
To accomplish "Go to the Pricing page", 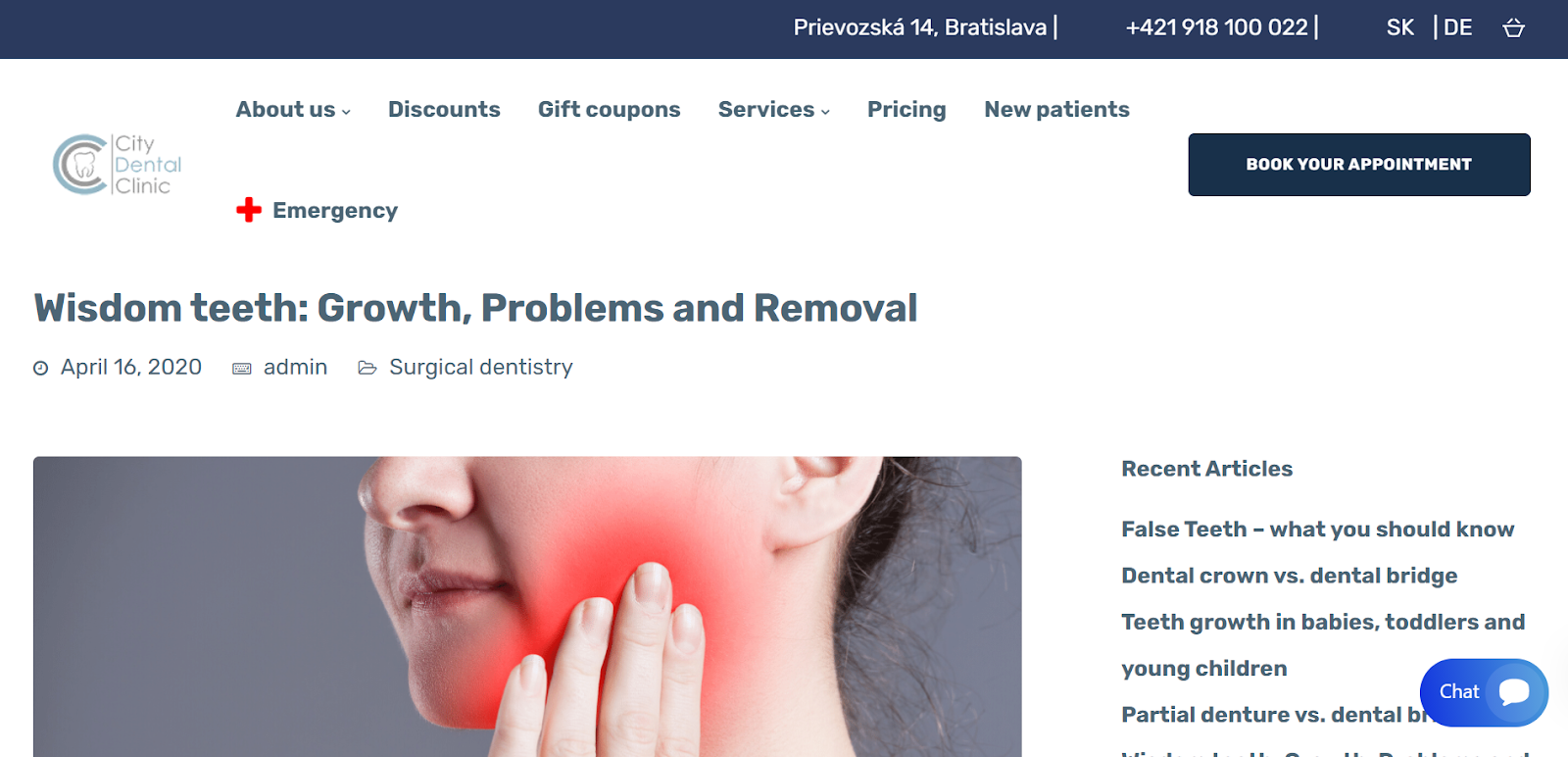I will coord(906,110).
